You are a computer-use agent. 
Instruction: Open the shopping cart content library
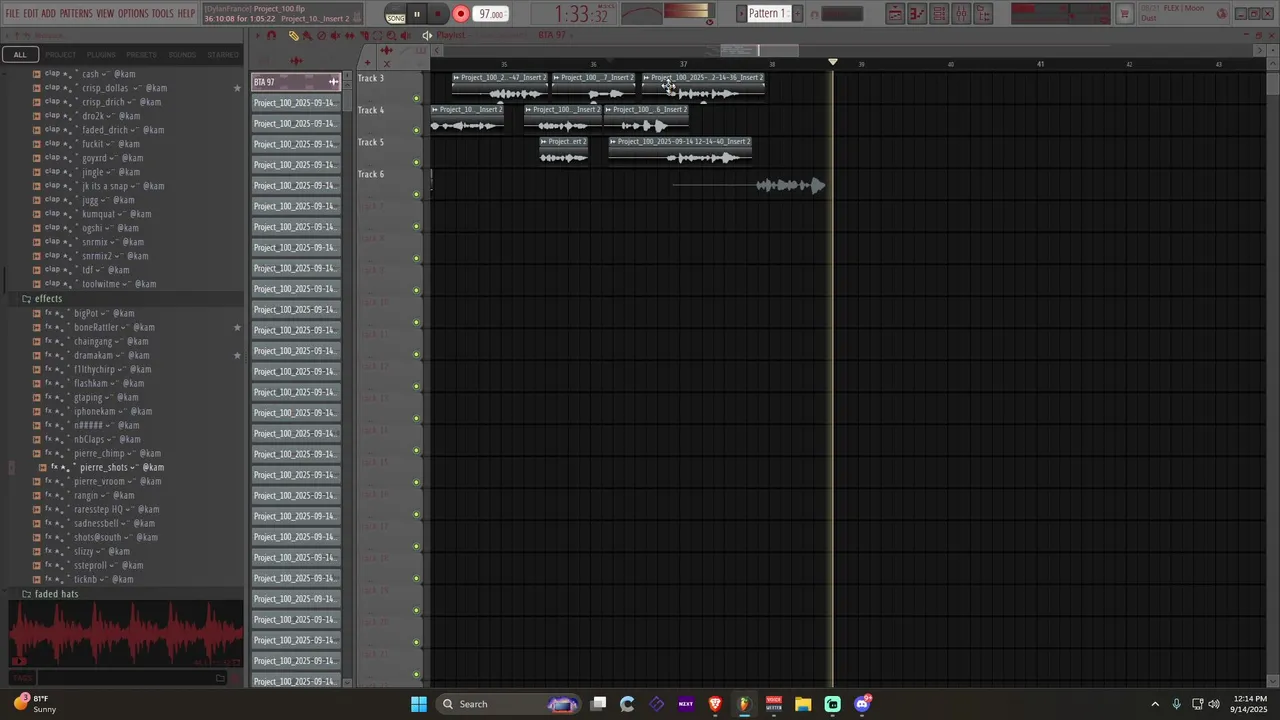pos(1124,14)
